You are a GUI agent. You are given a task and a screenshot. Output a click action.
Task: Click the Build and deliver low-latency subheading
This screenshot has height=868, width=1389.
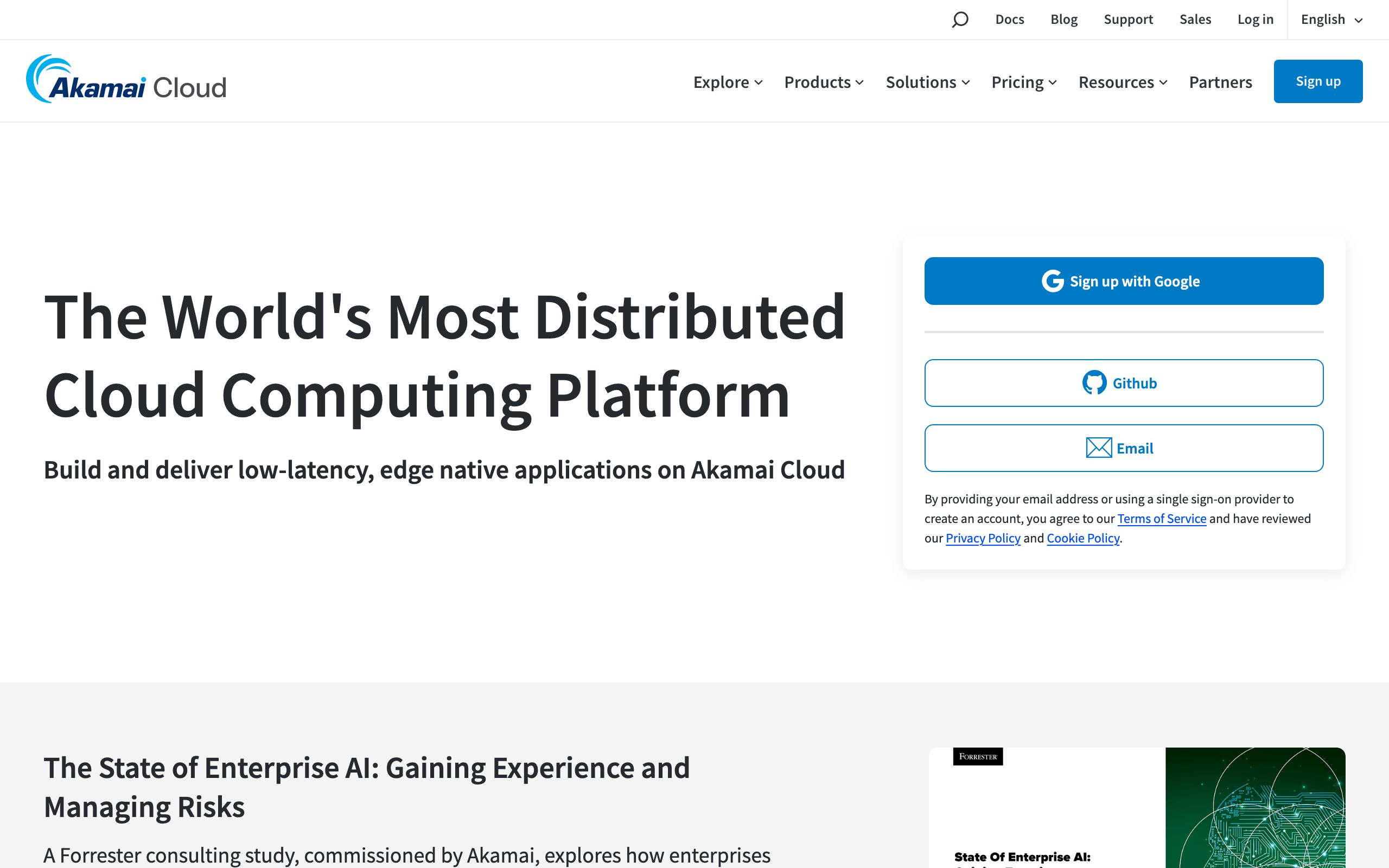coord(444,470)
